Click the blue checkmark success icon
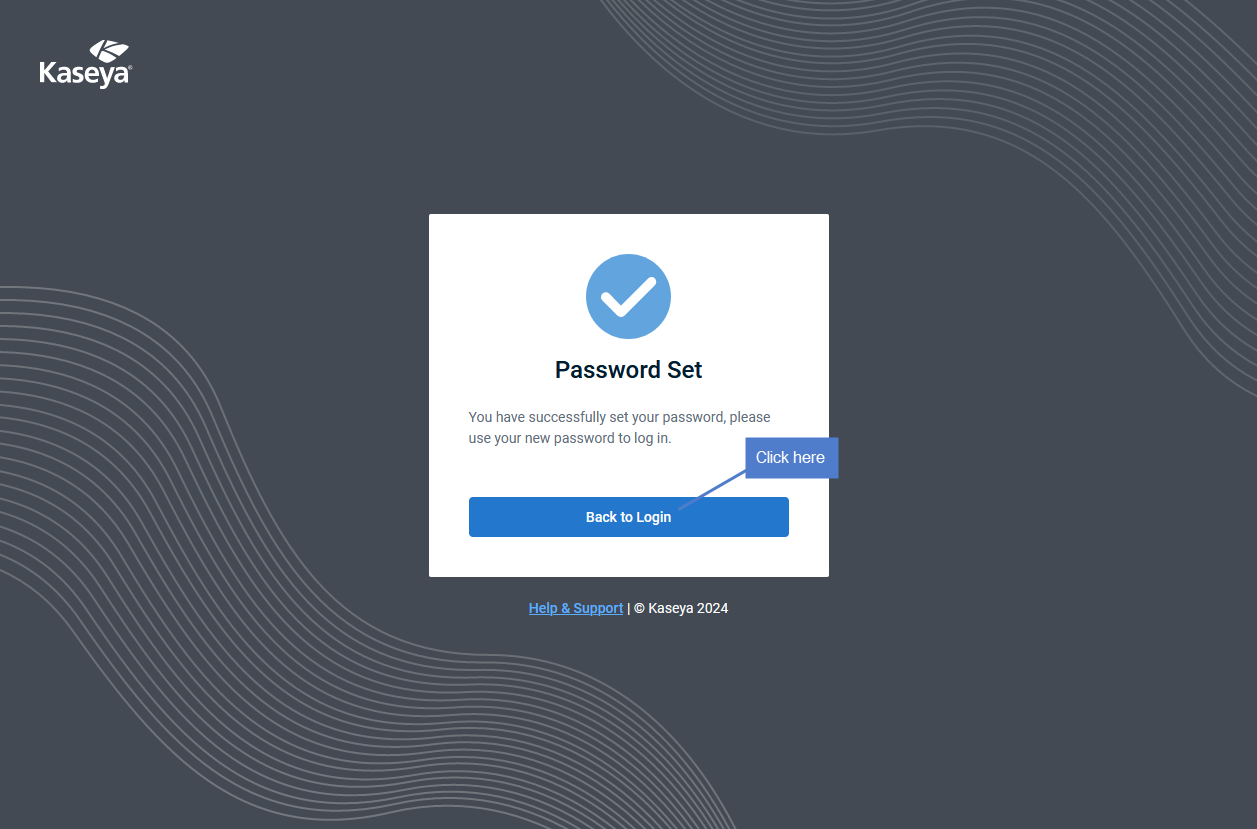 click(628, 296)
